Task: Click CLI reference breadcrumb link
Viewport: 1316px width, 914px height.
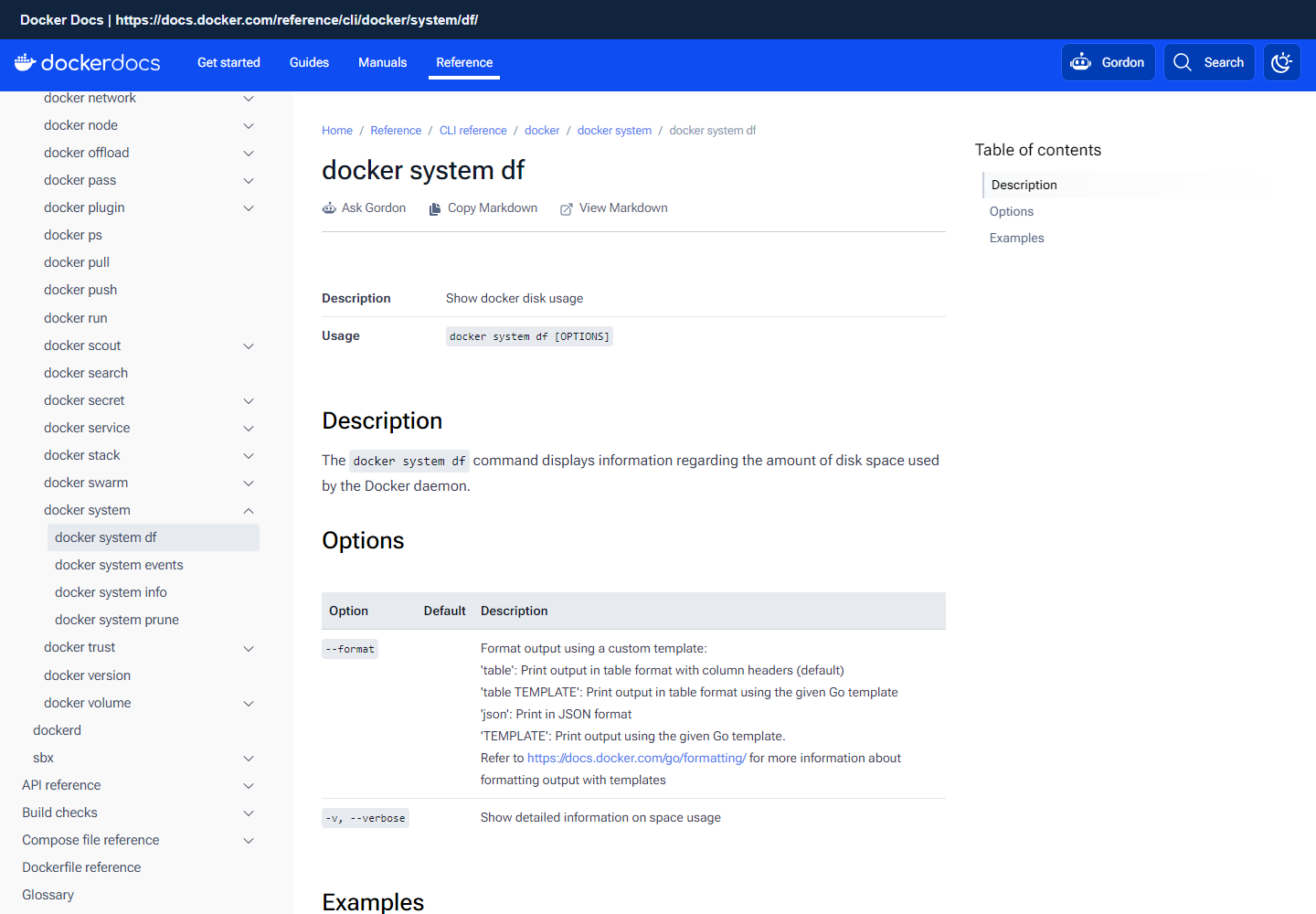Action: tap(472, 131)
